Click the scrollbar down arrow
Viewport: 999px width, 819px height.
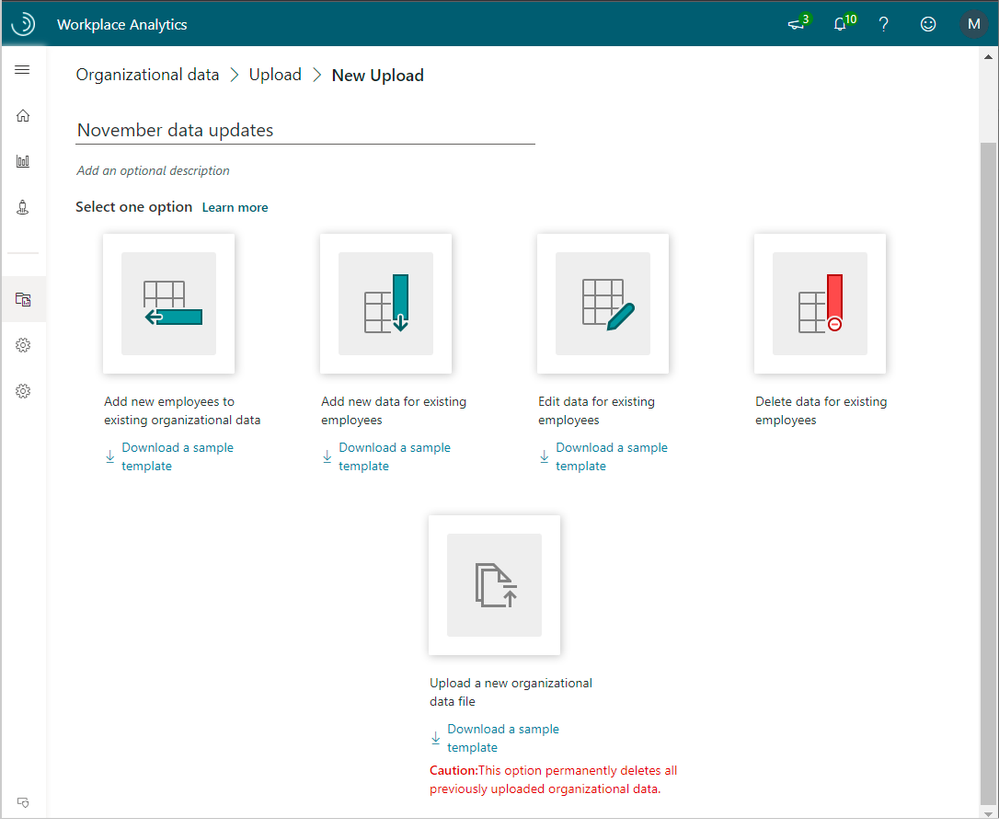[988, 814]
